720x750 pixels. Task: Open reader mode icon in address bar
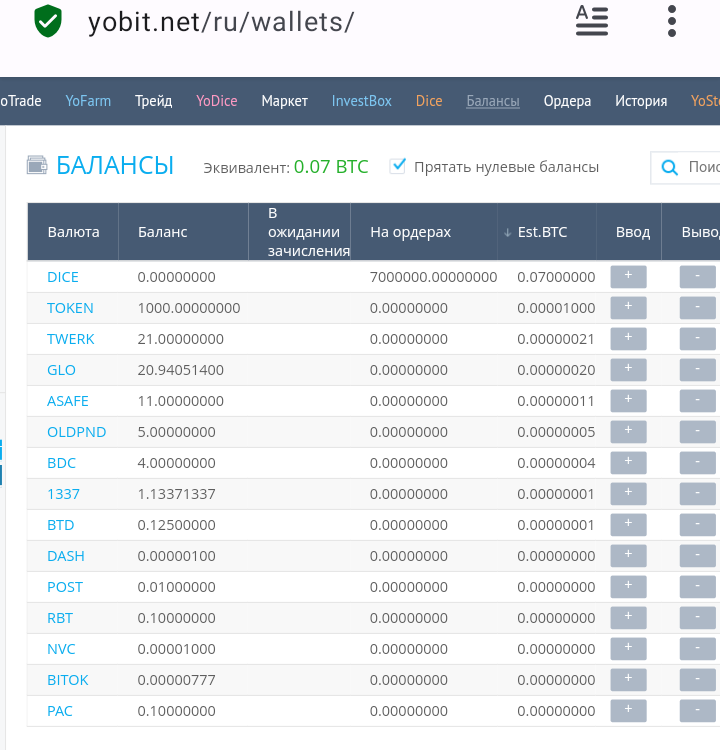[x=592, y=21]
